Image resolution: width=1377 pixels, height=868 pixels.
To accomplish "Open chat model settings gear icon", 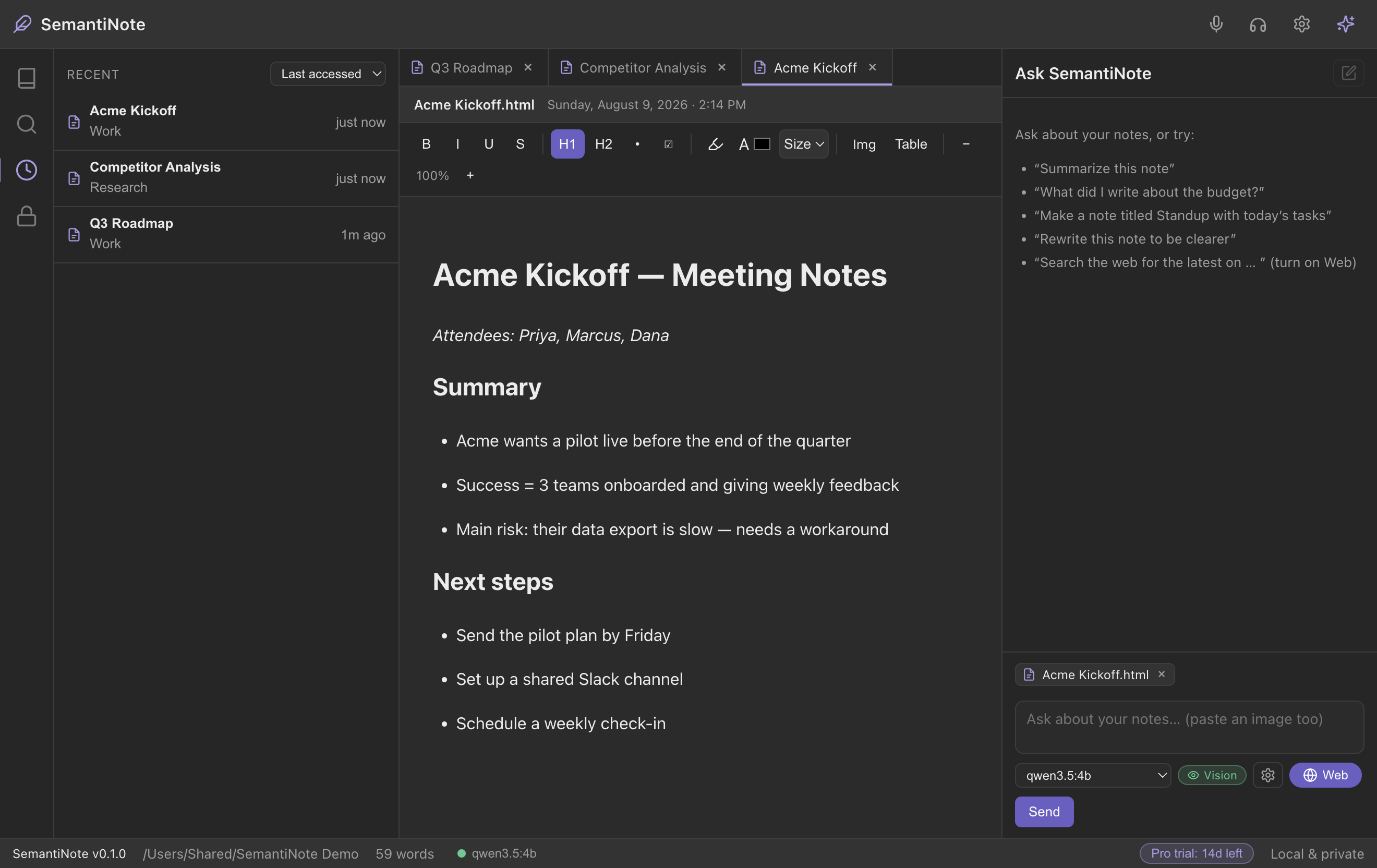I will point(1267,775).
